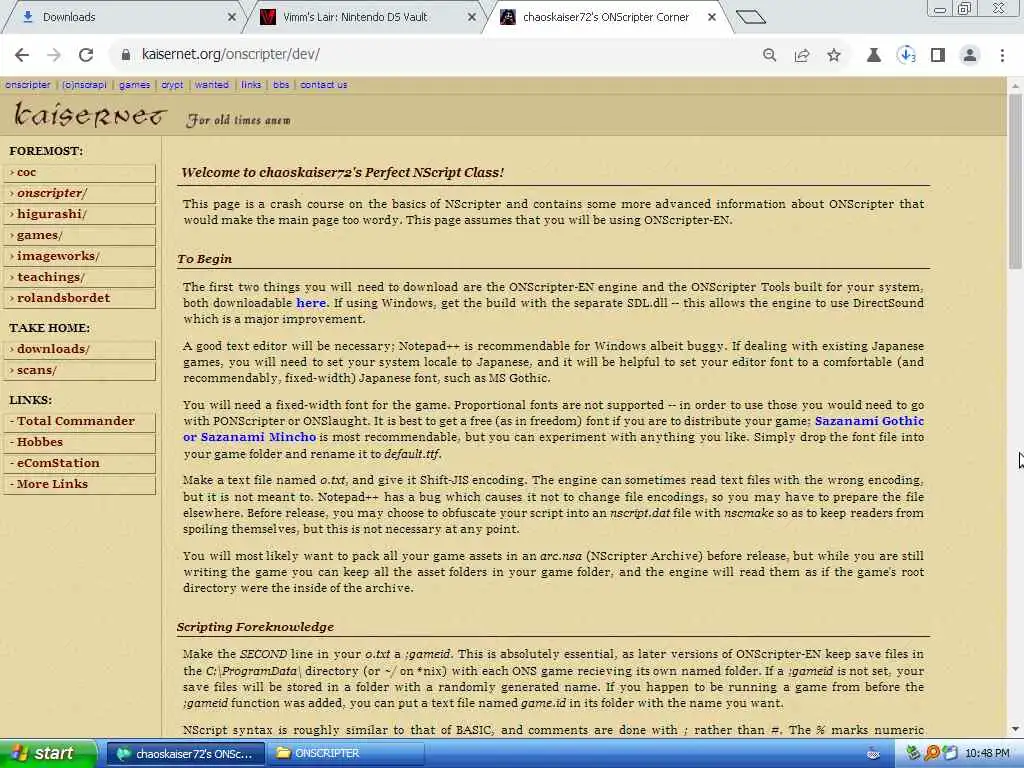Share this page via share icon
Viewport: 1024px width, 768px height.
[x=802, y=55]
